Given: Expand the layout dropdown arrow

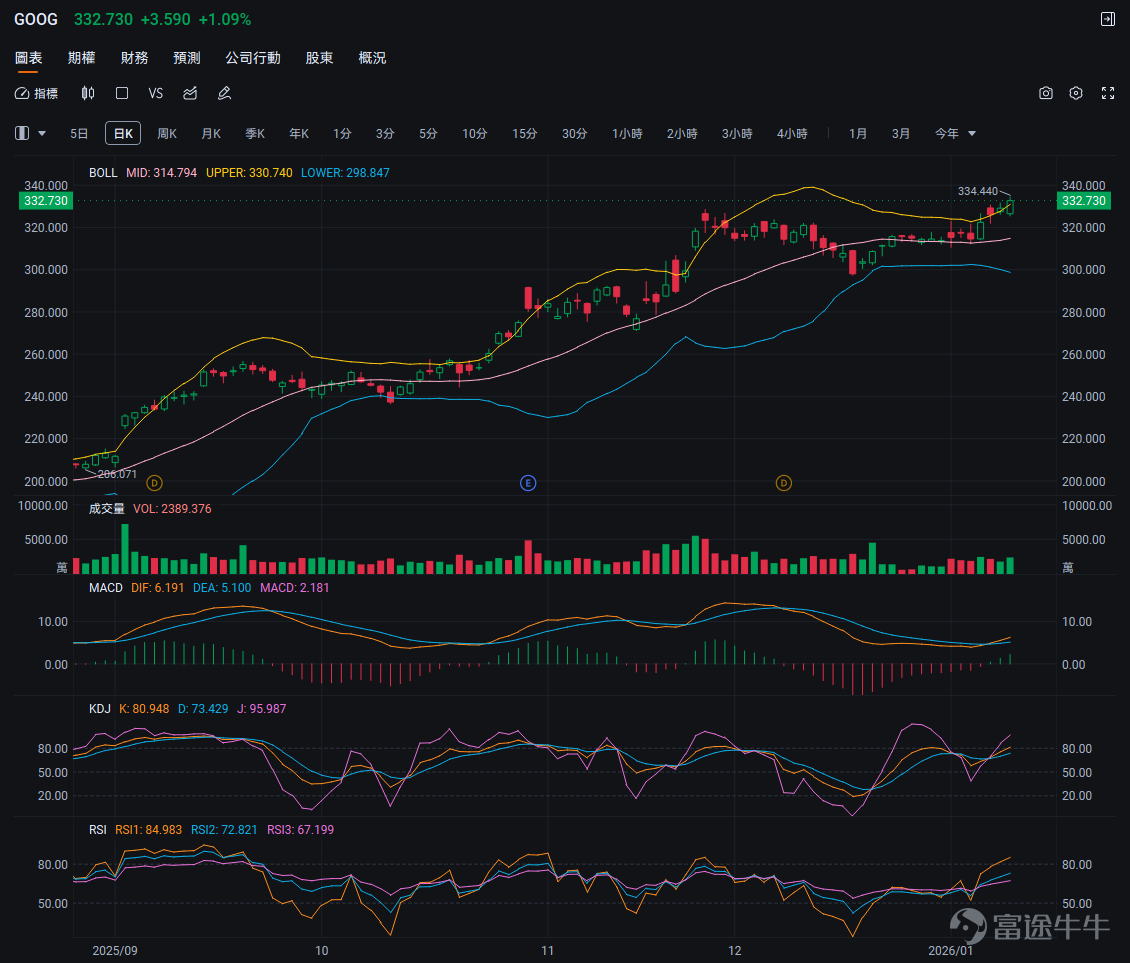Looking at the screenshot, I should pos(42,133).
